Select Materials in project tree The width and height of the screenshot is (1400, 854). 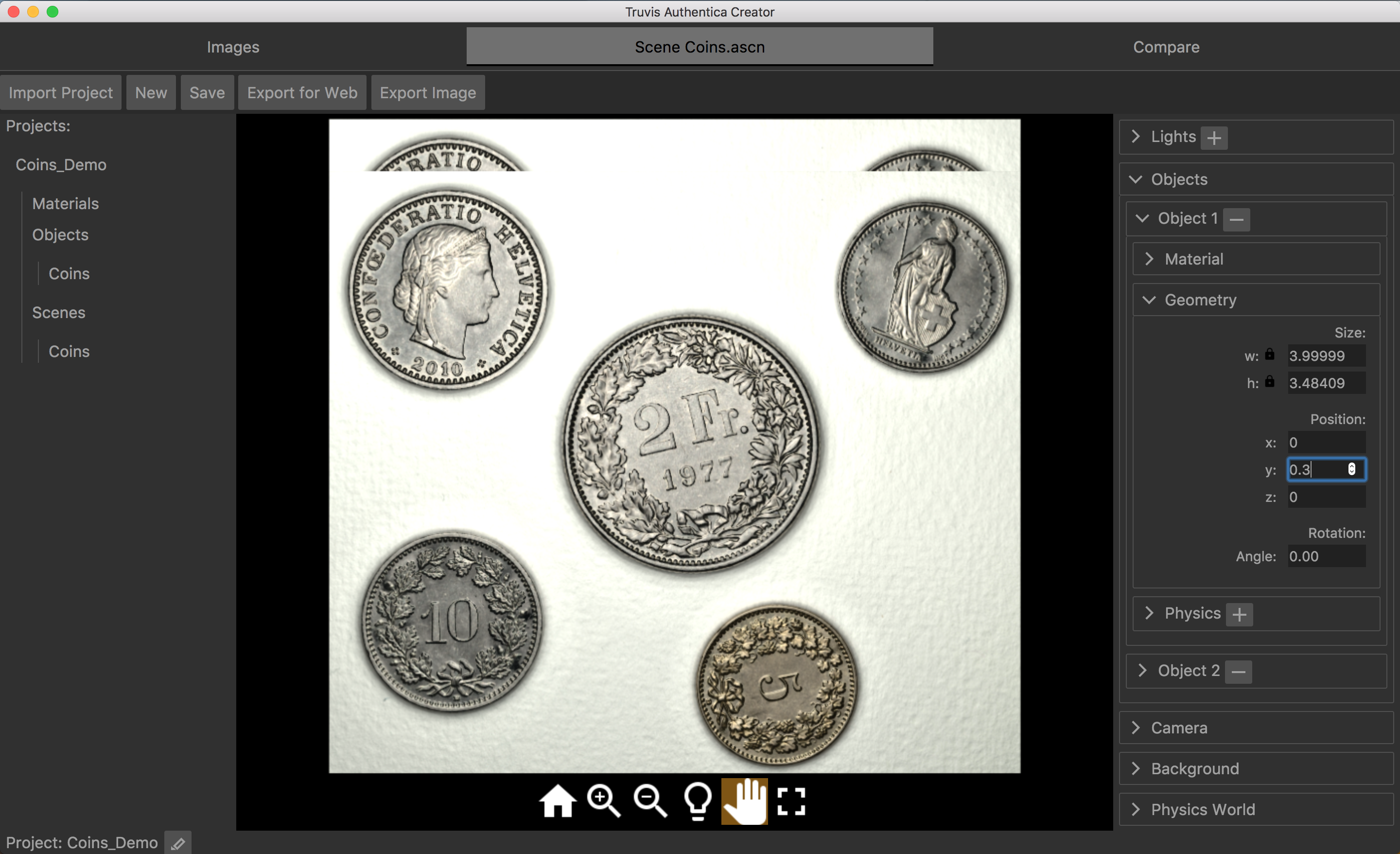[x=65, y=204]
